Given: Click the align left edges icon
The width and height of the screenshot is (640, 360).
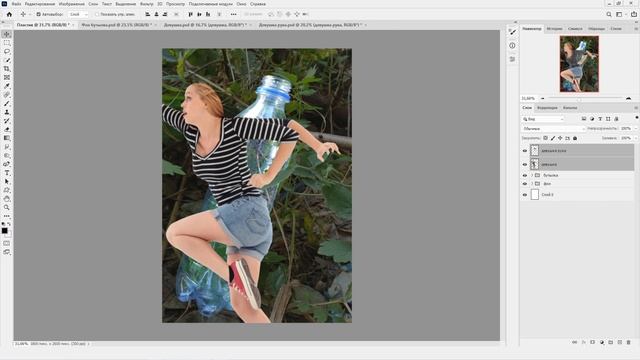Looking at the screenshot, I should pyautogui.click(x=148, y=14).
